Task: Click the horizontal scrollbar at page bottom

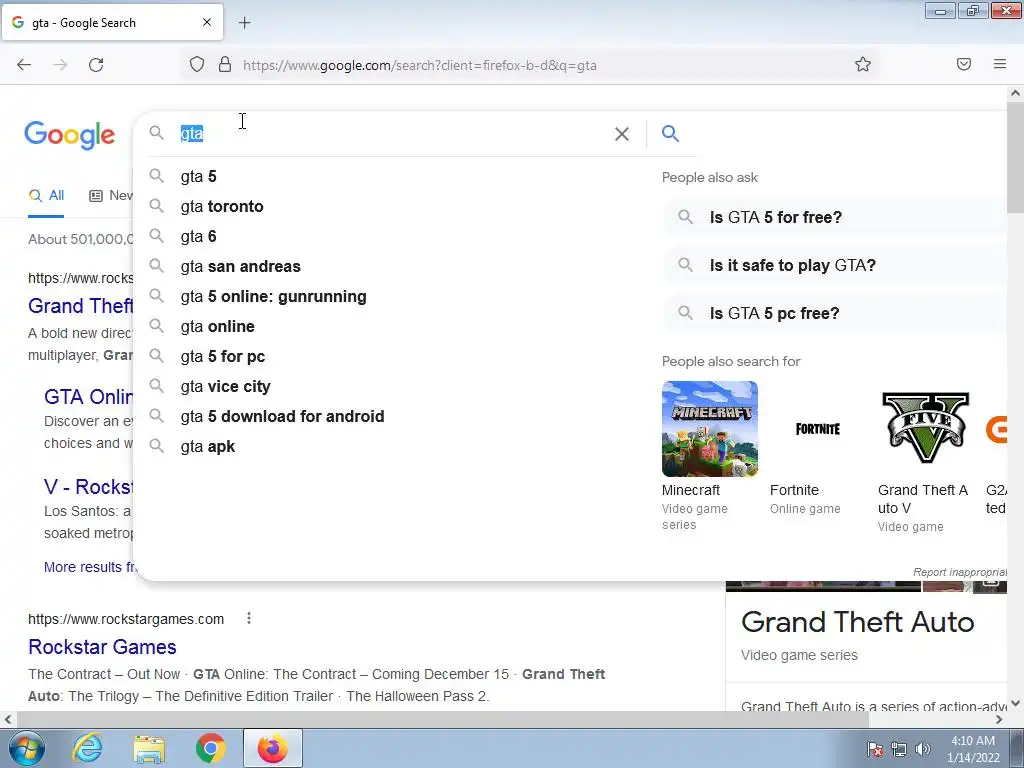Action: click(441, 720)
